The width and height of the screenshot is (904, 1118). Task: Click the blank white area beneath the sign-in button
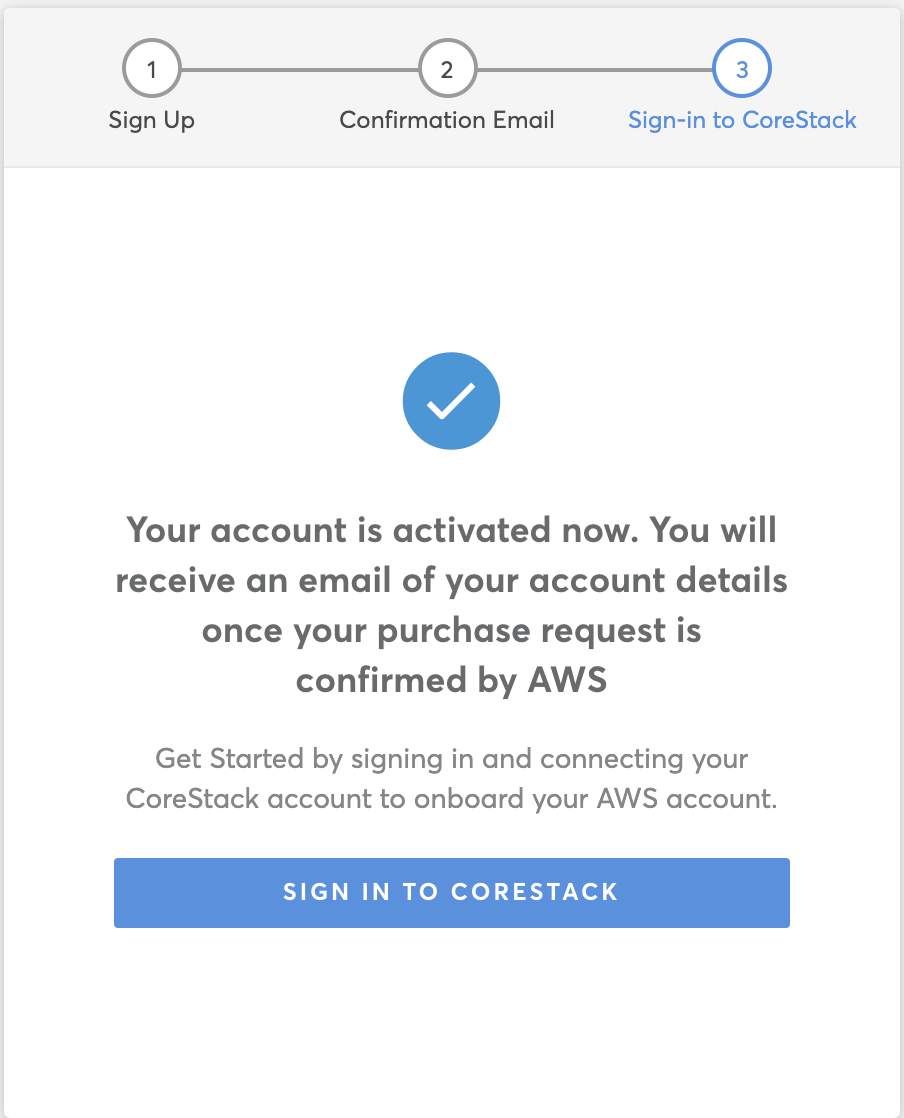point(452,1020)
